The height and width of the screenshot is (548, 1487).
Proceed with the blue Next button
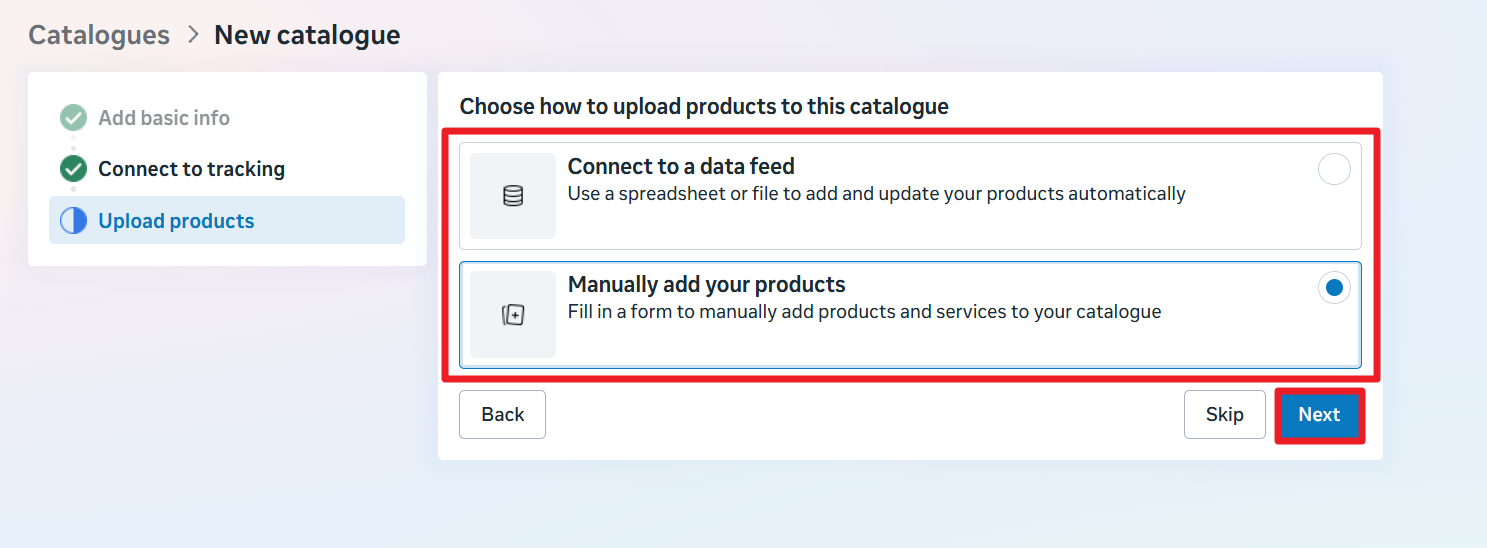pyautogui.click(x=1319, y=414)
